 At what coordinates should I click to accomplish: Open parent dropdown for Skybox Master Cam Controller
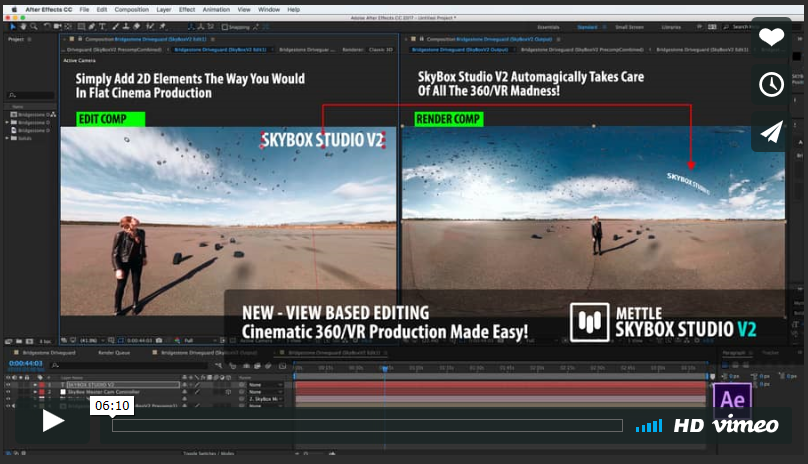[x=265, y=392]
